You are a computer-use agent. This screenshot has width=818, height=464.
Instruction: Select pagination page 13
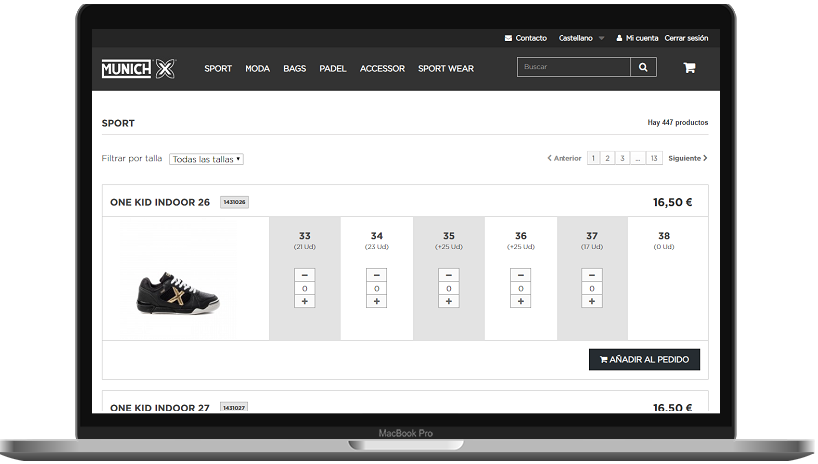click(x=654, y=158)
